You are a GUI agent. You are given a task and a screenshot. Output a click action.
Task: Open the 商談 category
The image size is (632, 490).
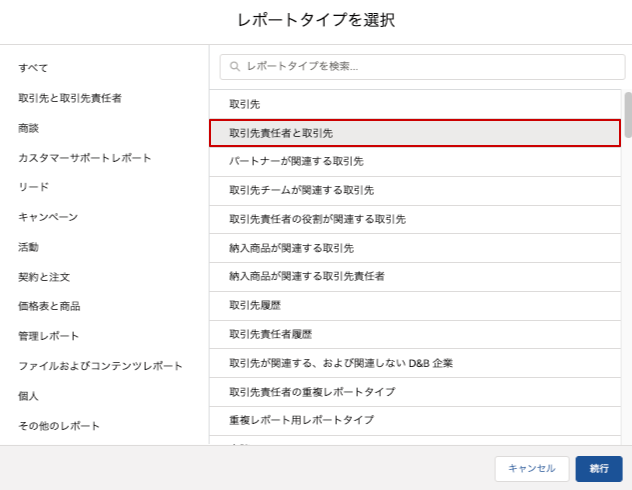[x=28, y=128]
